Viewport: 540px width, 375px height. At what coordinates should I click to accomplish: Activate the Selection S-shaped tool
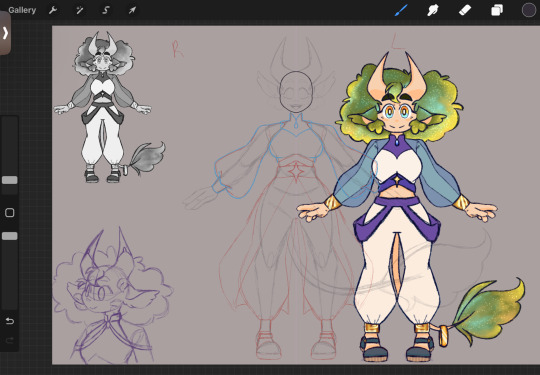pos(106,10)
